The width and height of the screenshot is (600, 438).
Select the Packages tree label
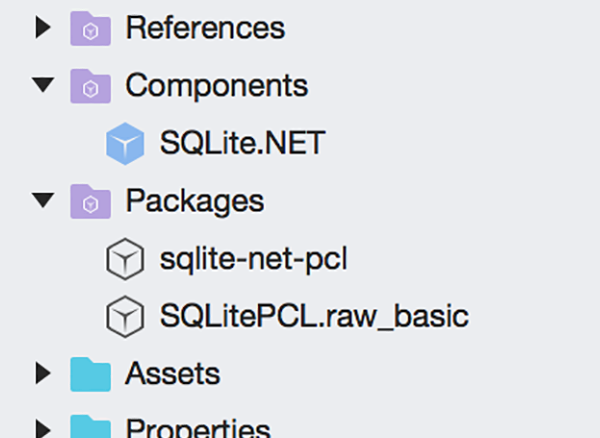pyautogui.click(x=194, y=201)
